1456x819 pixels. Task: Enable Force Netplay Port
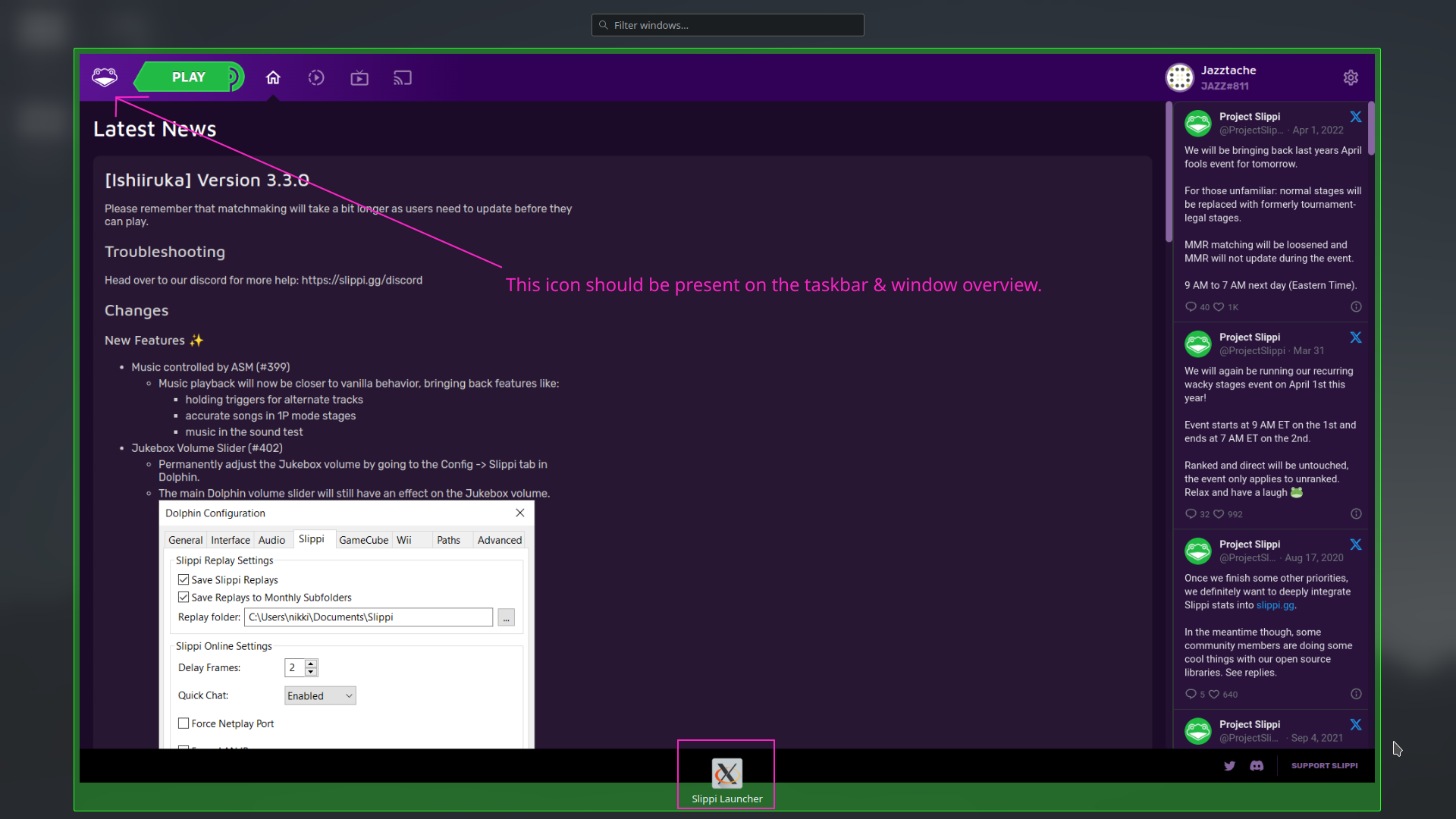point(183,723)
